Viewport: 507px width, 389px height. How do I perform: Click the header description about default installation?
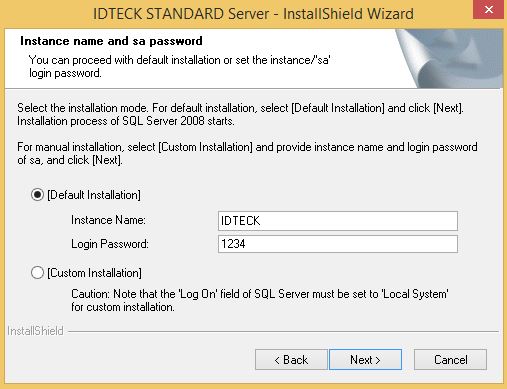click(x=180, y=66)
